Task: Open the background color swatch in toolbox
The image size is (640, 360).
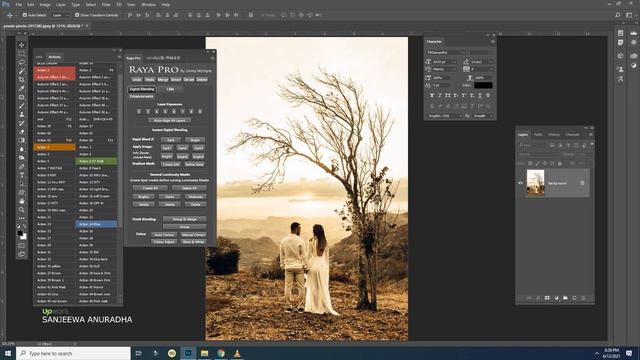Action: pyautogui.click(x=24, y=237)
